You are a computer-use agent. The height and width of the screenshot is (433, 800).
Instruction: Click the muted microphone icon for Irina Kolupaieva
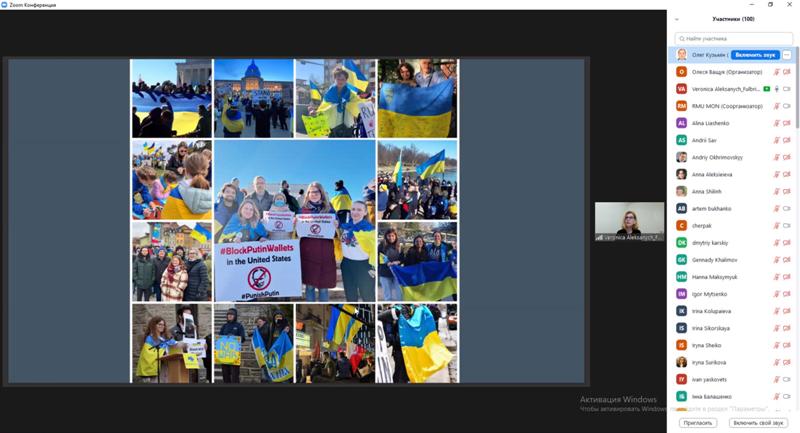click(x=777, y=311)
